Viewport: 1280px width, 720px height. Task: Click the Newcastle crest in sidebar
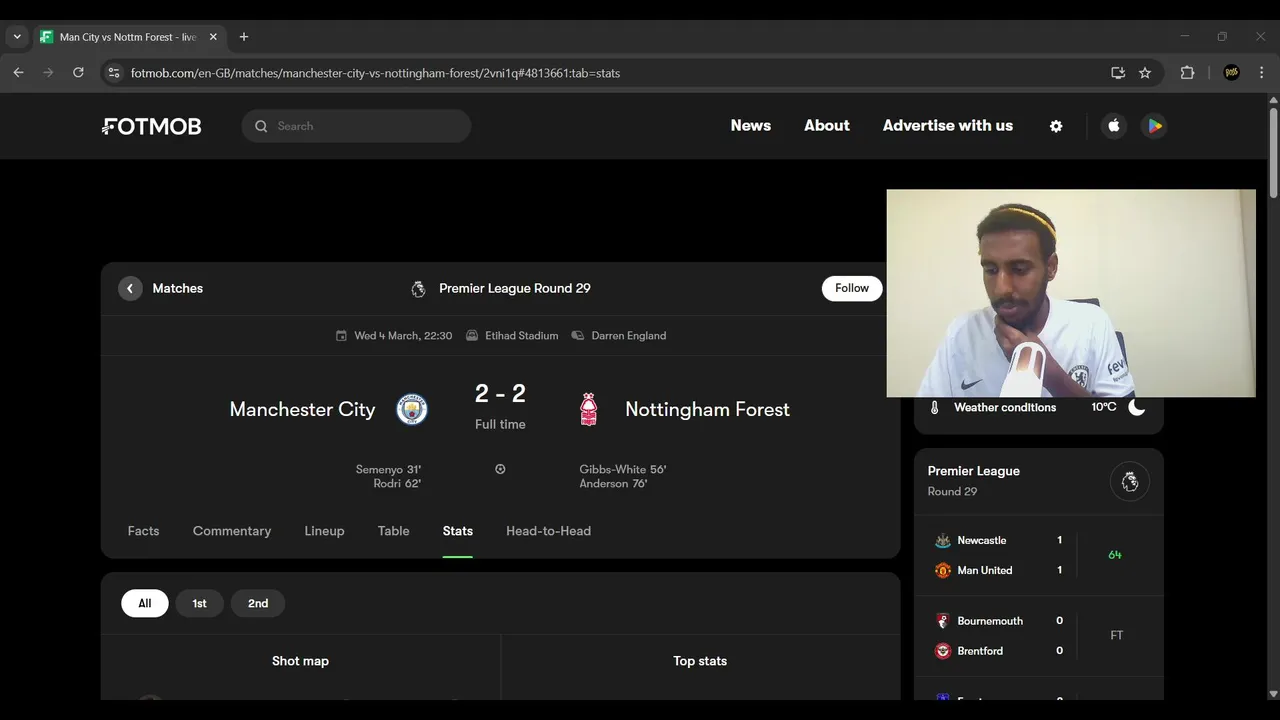[x=942, y=540]
